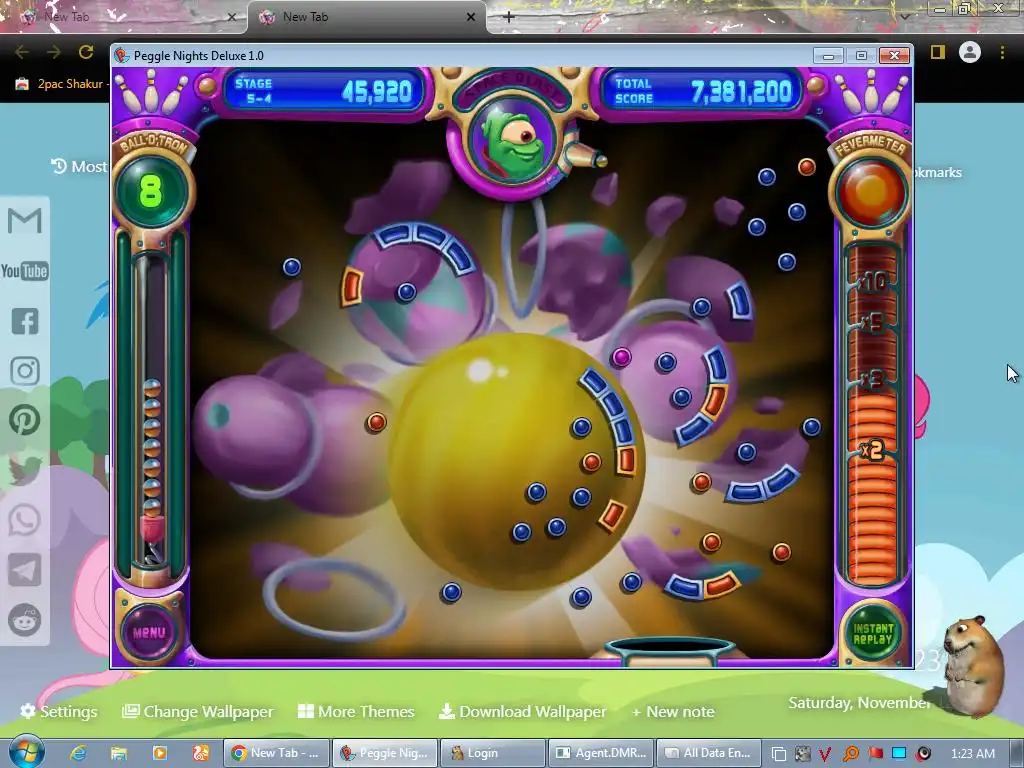Image resolution: width=1024 pixels, height=768 pixels.
Task: Open Chrome side panel icon
Action: point(938,52)
